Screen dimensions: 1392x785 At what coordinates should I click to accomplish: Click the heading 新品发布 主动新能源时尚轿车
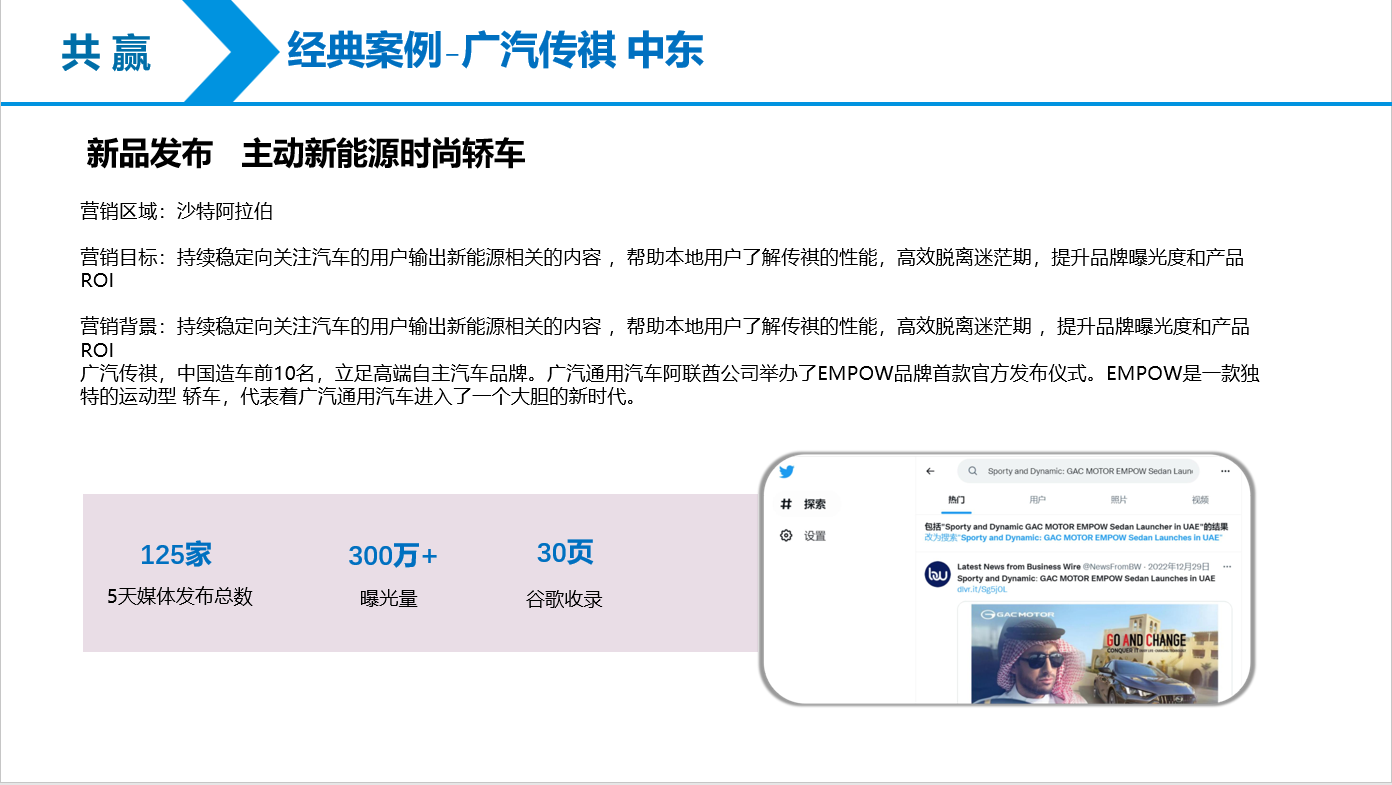tap(306, 154)
